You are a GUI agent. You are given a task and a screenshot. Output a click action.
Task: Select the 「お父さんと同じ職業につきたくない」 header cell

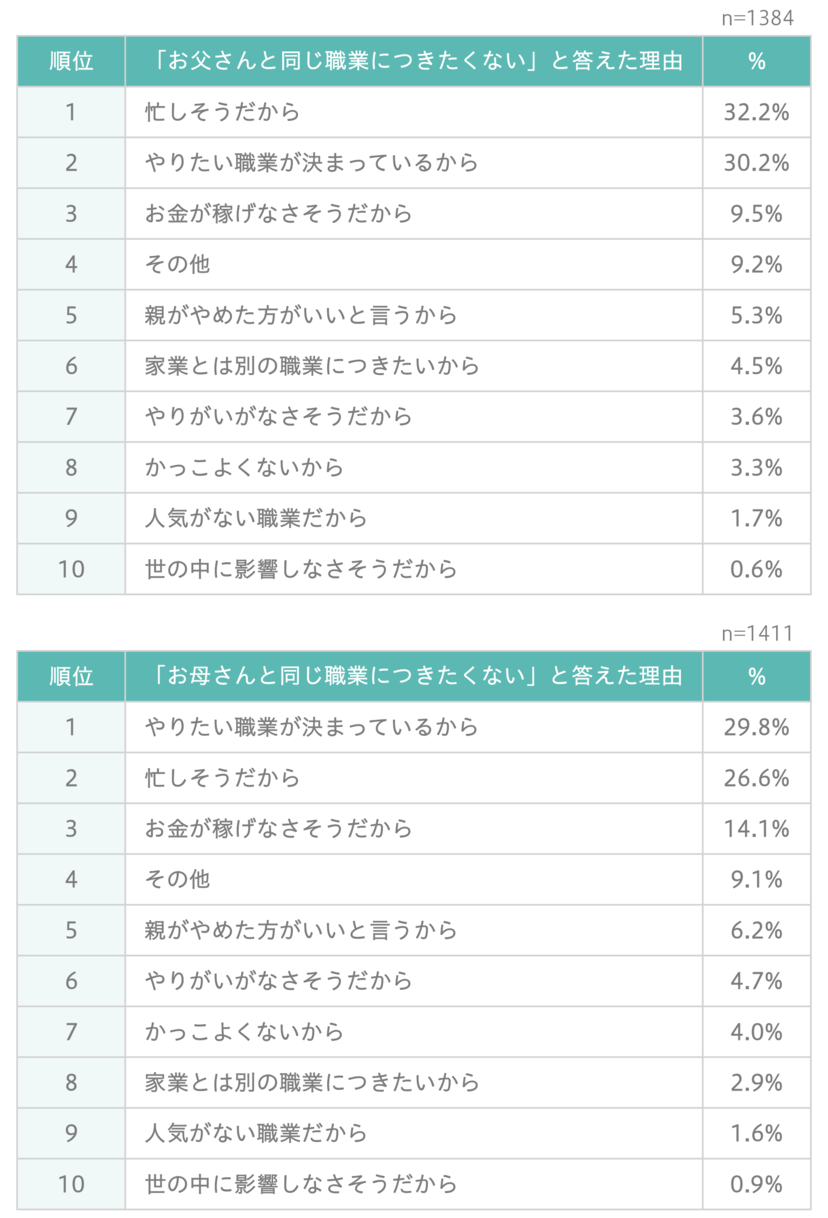pyautogui.click(x=414, y=61)
